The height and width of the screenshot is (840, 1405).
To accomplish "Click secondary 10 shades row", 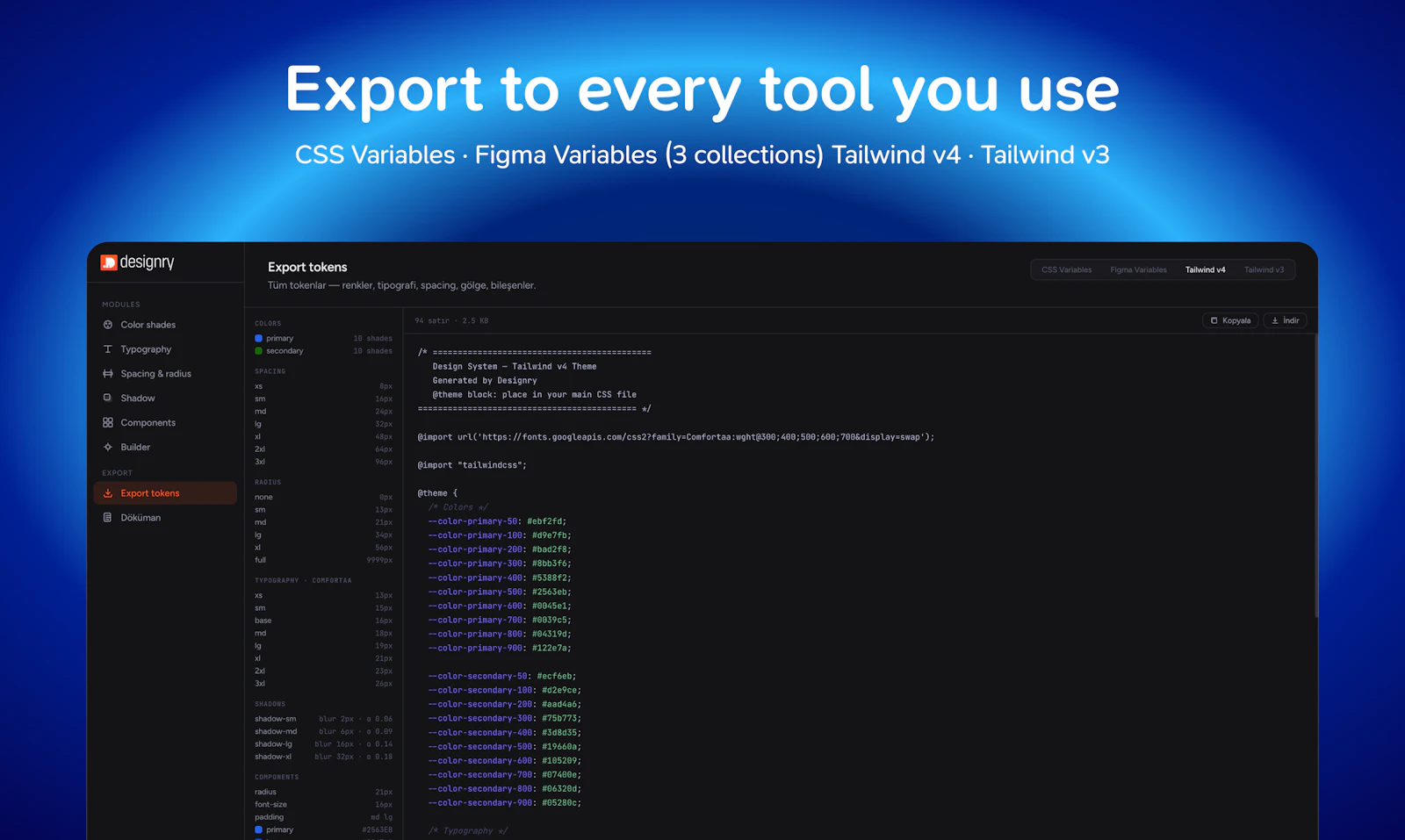I will 323,351.
